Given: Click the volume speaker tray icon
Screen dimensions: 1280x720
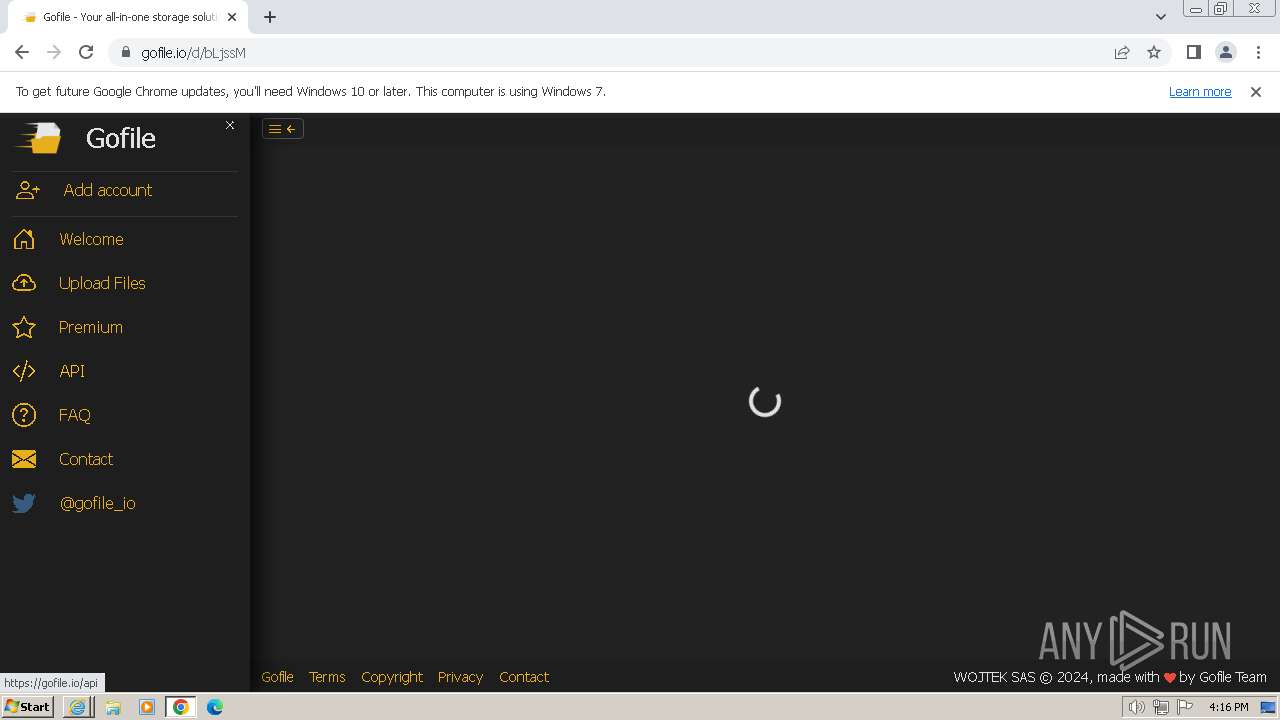Looking at the screenshot, I should click(1136, 707).
